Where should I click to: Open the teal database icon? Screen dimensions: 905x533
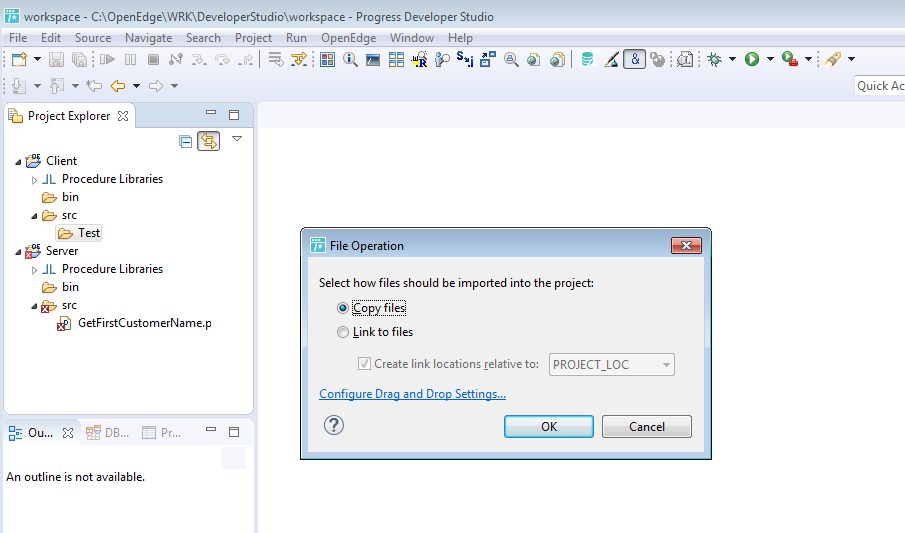point(587,59)
